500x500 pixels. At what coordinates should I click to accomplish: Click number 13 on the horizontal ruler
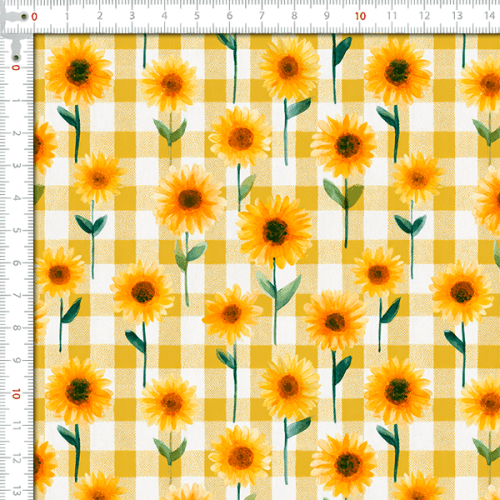pos(457,16)
